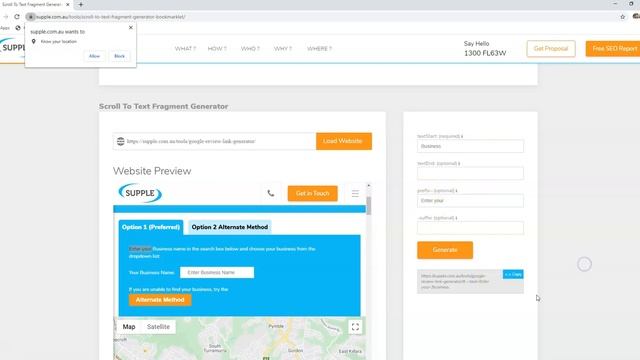The image size is (640, 360).
Task: Switch map to Satellite view
Action: pos(158,327)
